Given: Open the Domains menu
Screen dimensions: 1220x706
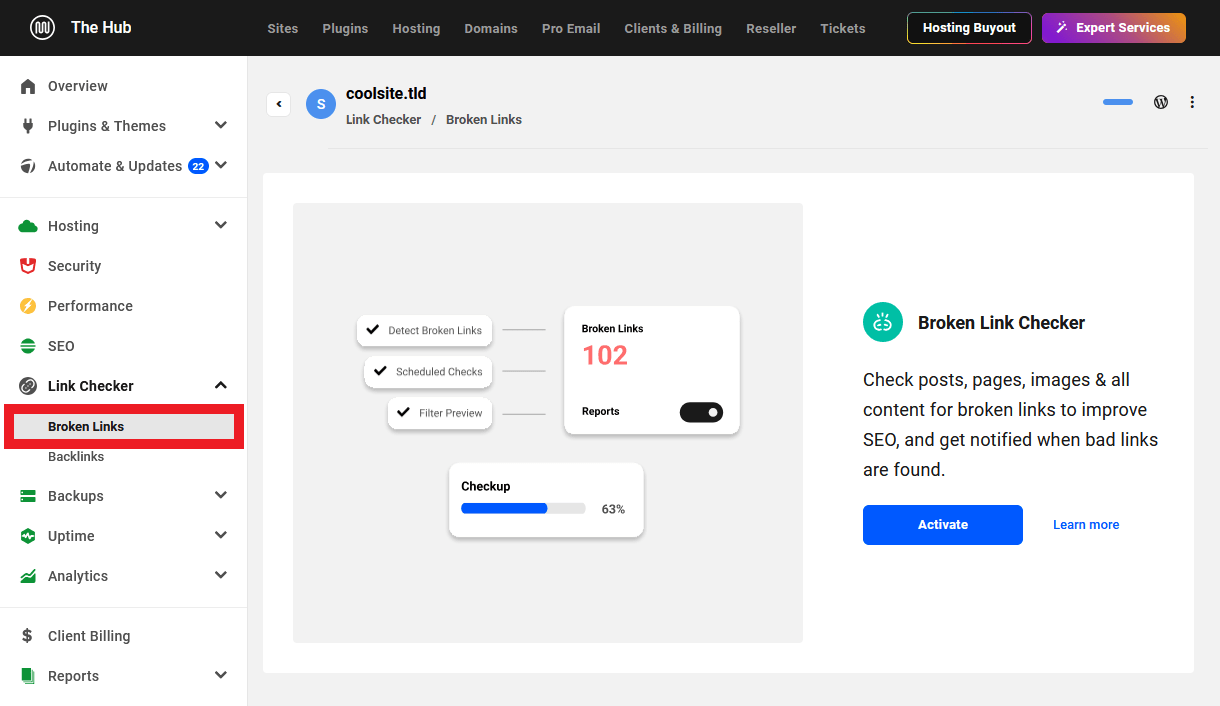Looking at the screenshot, I should pos(491,28).
